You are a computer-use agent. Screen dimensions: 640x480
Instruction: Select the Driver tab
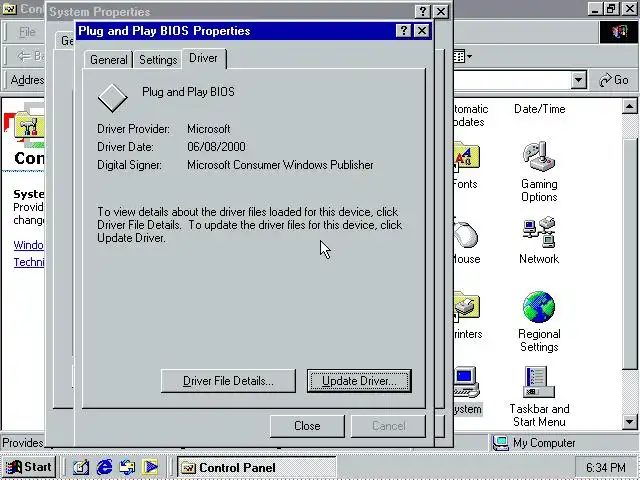[x=204, y=58]
